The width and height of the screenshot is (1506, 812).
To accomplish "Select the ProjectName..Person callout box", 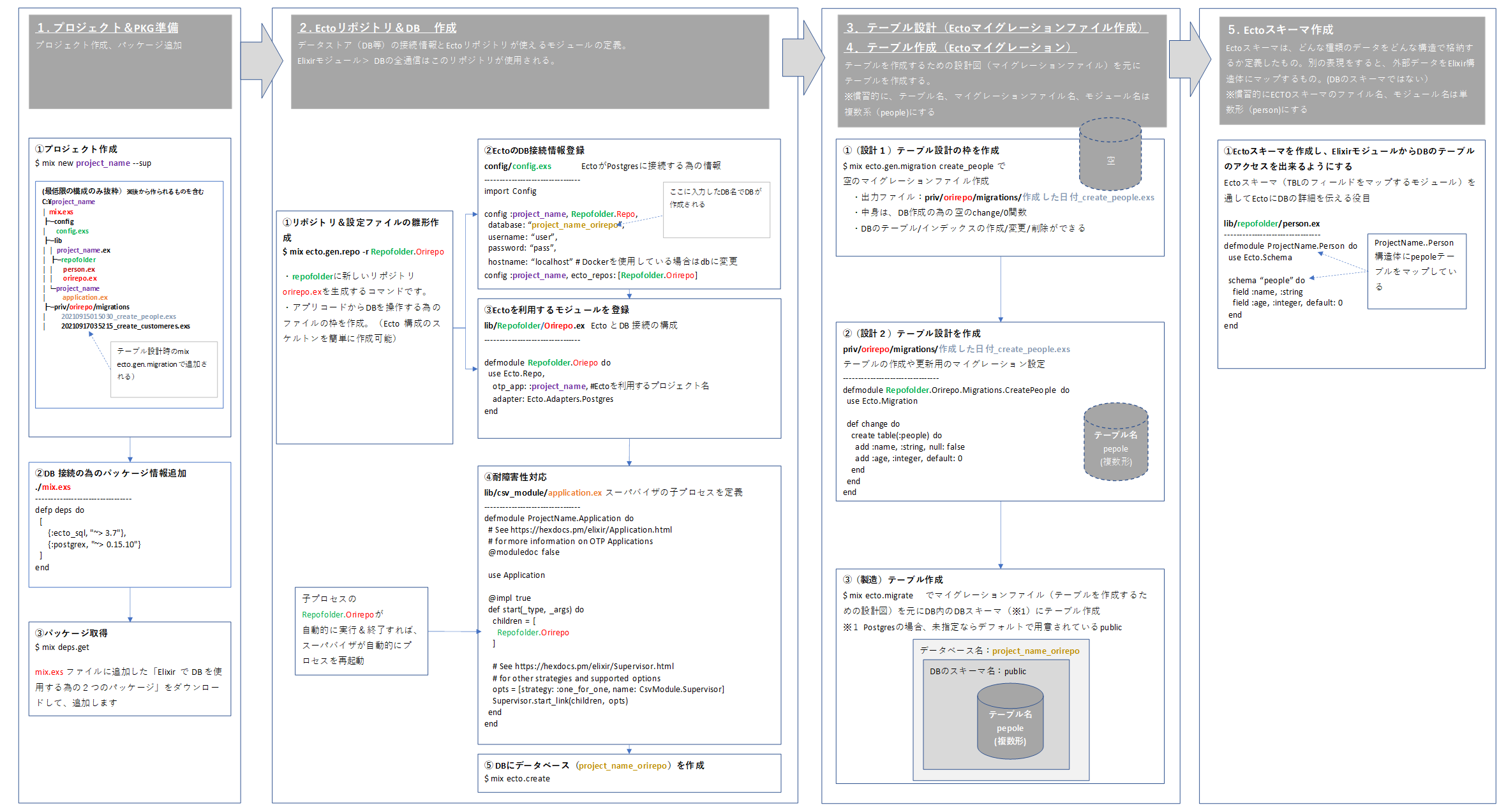I will (1416, 271).
